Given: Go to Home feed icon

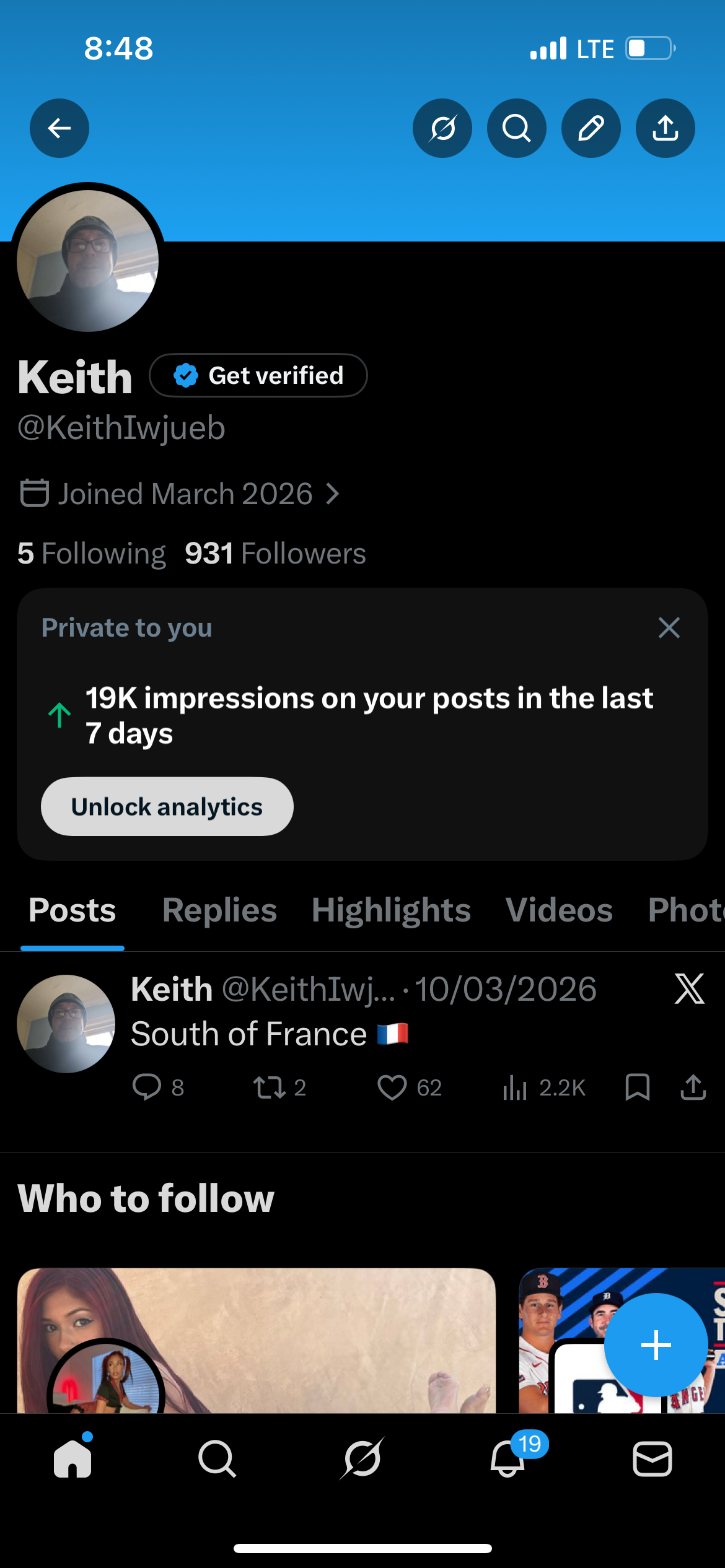Looking at the screenshot, I should [x=72, y=1458].
